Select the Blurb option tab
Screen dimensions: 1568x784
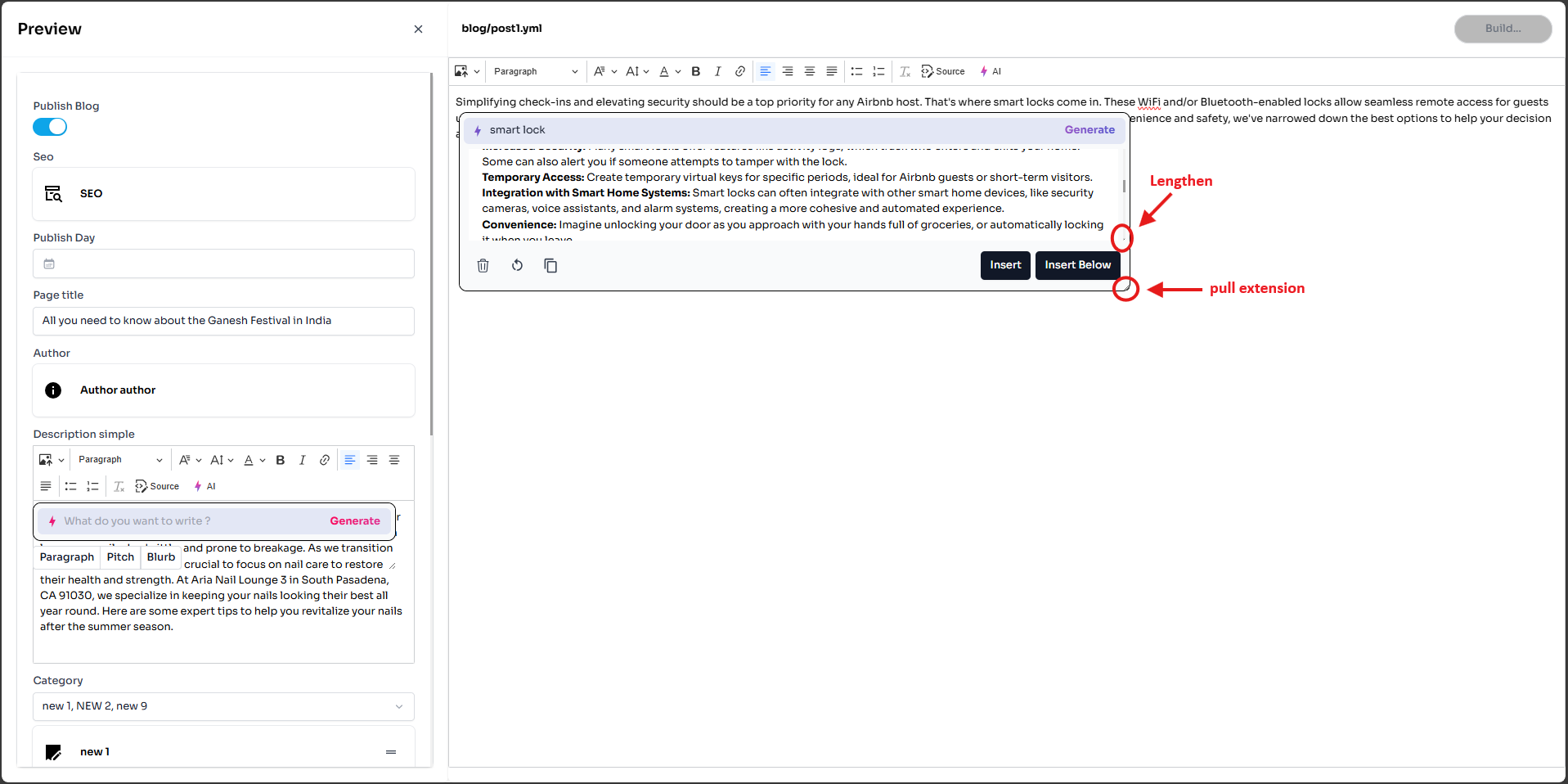(x=161, y=557)
